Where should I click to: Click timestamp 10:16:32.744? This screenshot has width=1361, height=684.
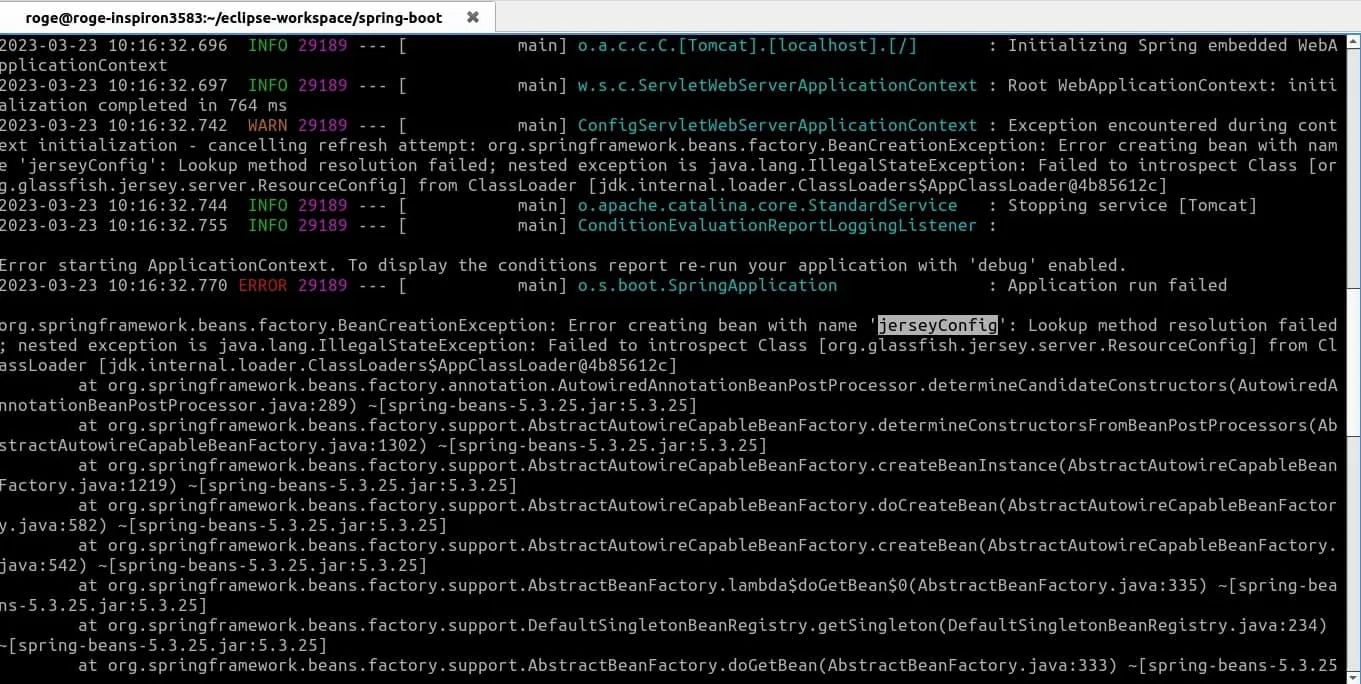click(x=168, y=205)
